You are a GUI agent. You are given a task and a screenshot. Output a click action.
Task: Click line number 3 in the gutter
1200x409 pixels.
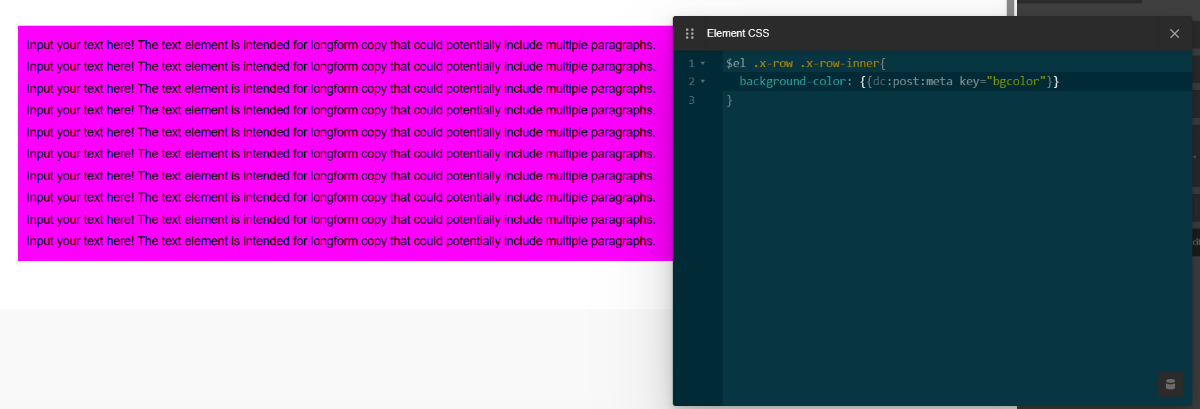click(x=691, y=100)
